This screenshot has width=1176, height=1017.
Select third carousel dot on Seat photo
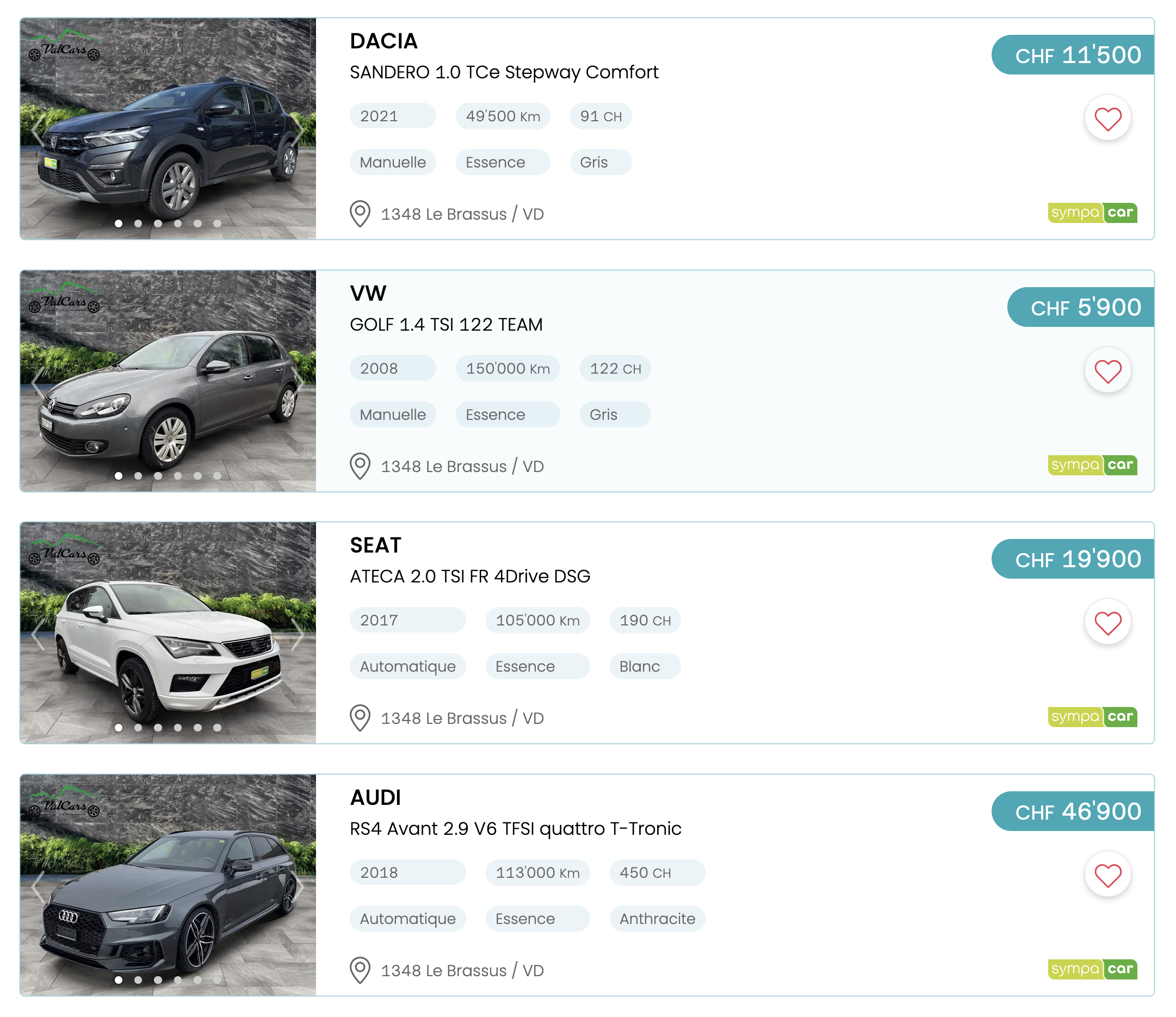pyautogui.click(x=158, y=727)
